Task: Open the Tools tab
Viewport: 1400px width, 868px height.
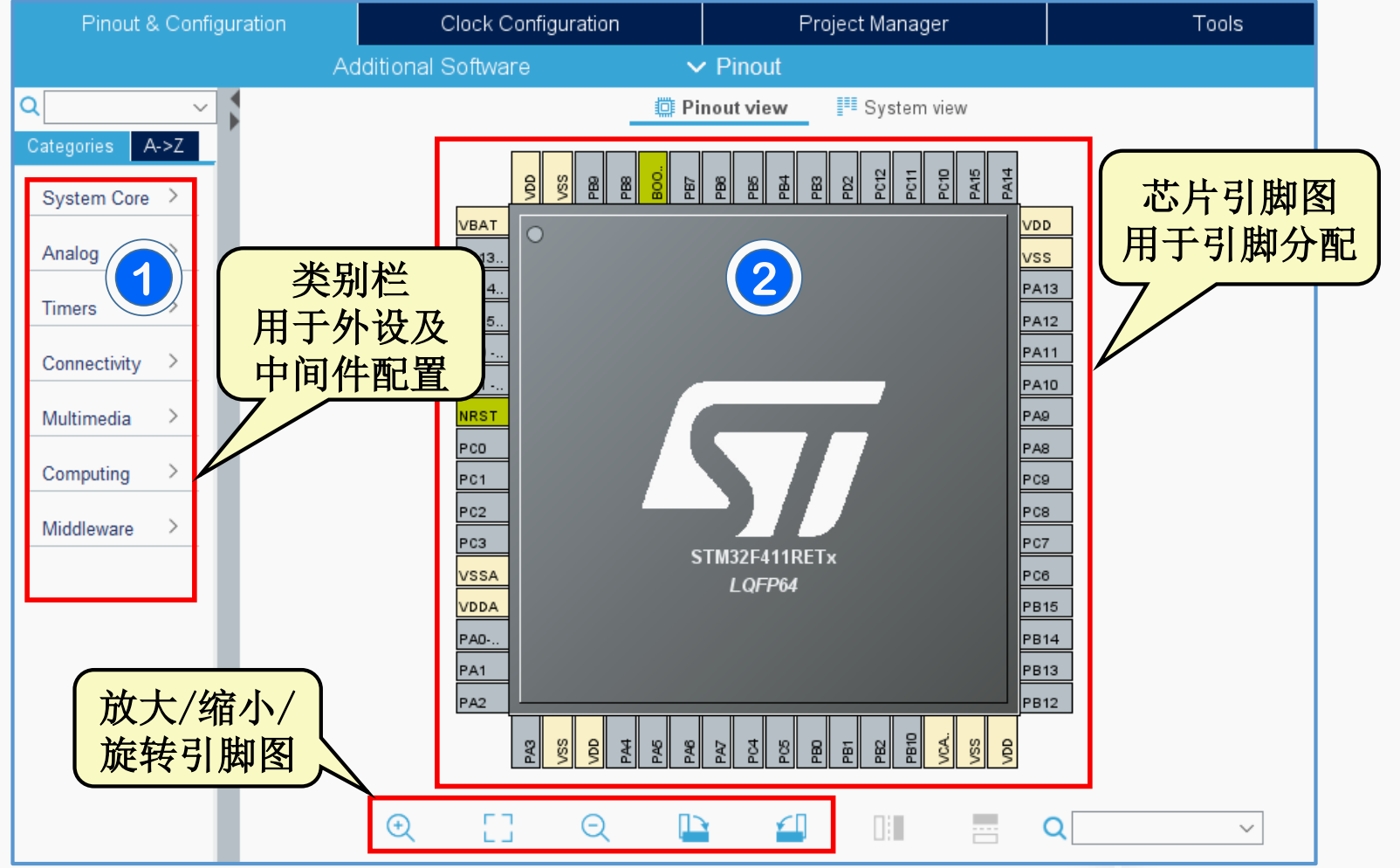Action: (x=1217, y=24)
